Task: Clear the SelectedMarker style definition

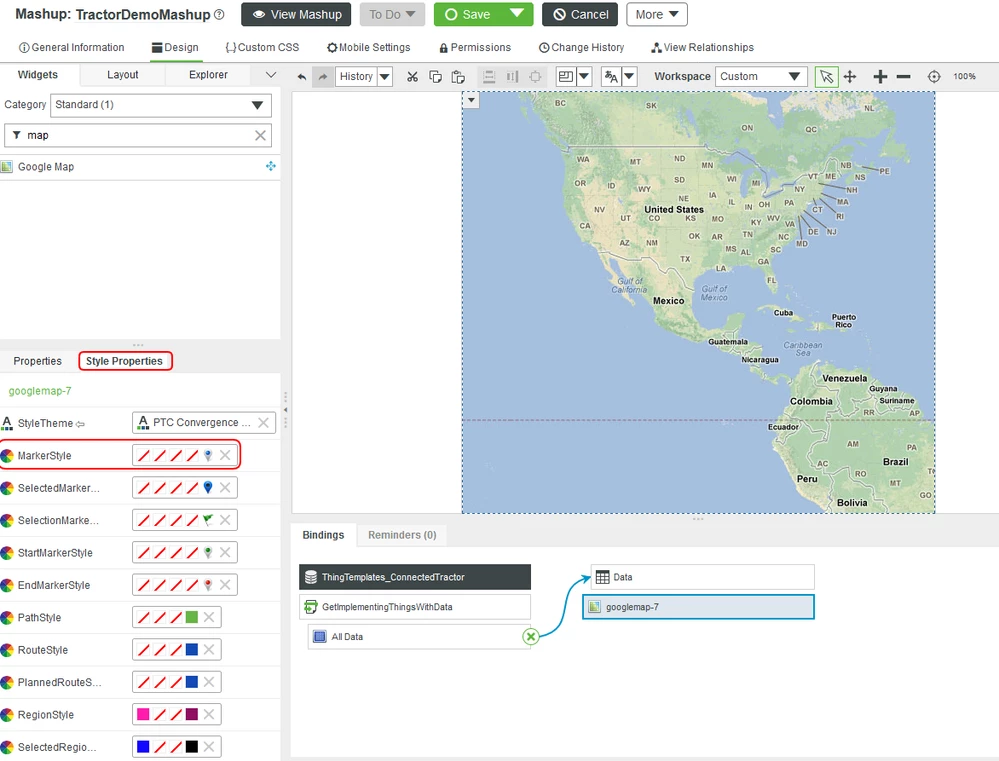Action: click(225, 488)
